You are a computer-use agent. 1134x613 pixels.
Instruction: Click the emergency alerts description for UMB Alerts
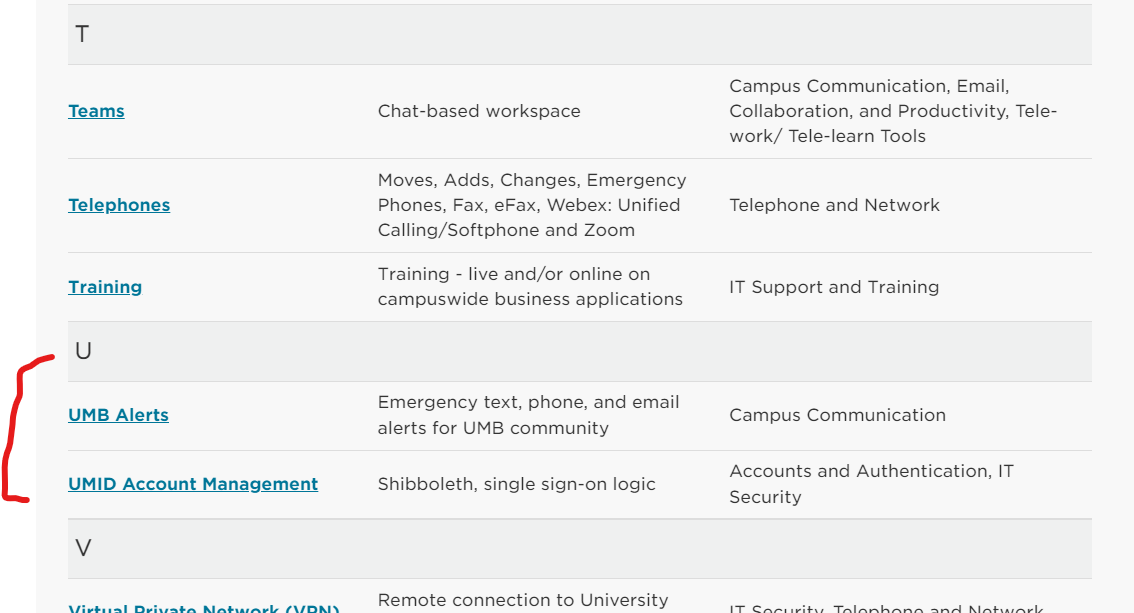click(528, 415)
